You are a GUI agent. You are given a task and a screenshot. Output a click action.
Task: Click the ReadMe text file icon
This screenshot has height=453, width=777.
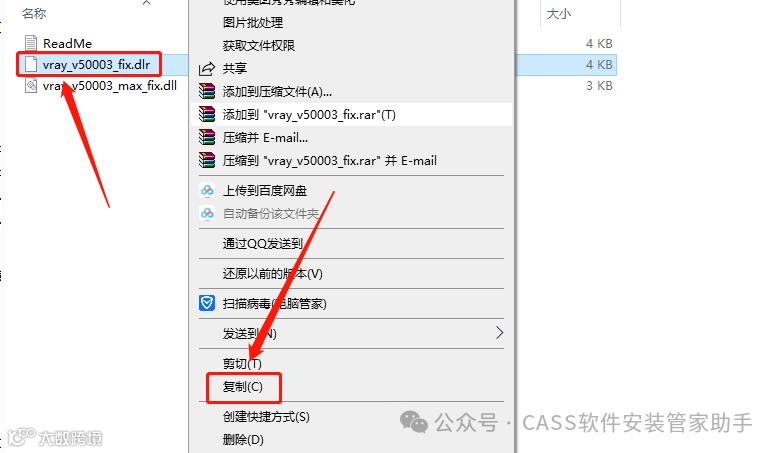coord(31,43)
